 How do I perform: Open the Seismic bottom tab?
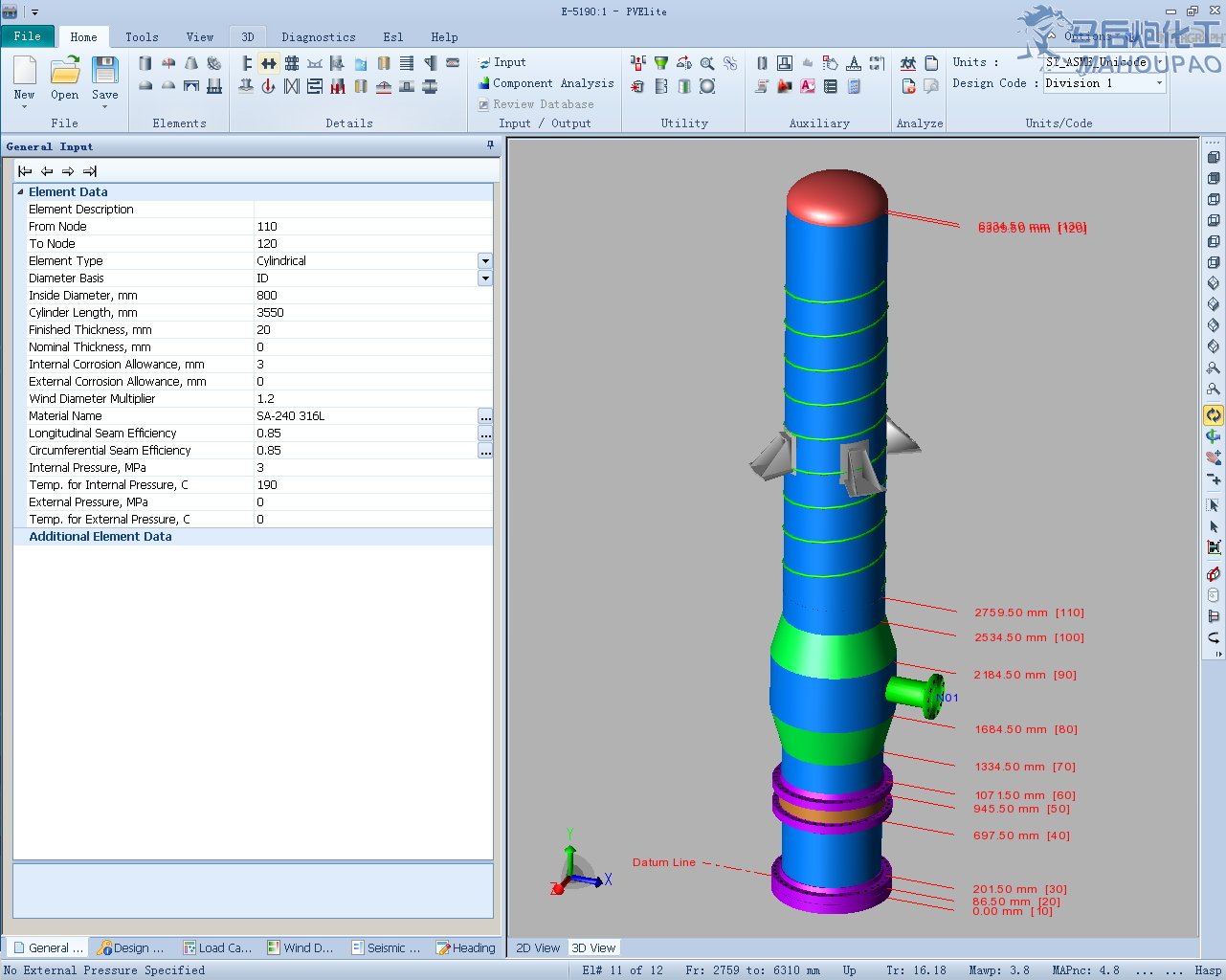coord(386,947)
